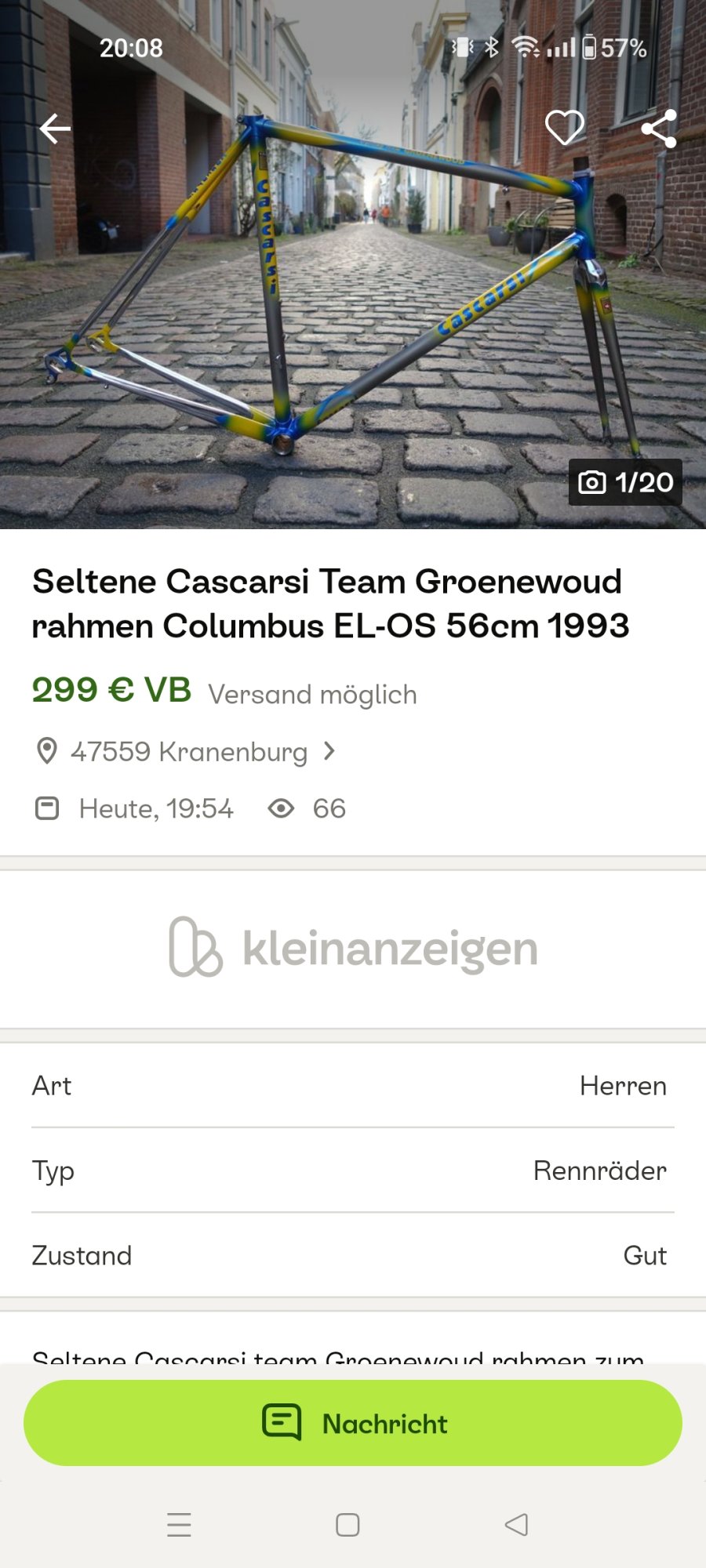Select the Art Herren row
Viewport: 706px width, 1568px height.
[353, 1086]
